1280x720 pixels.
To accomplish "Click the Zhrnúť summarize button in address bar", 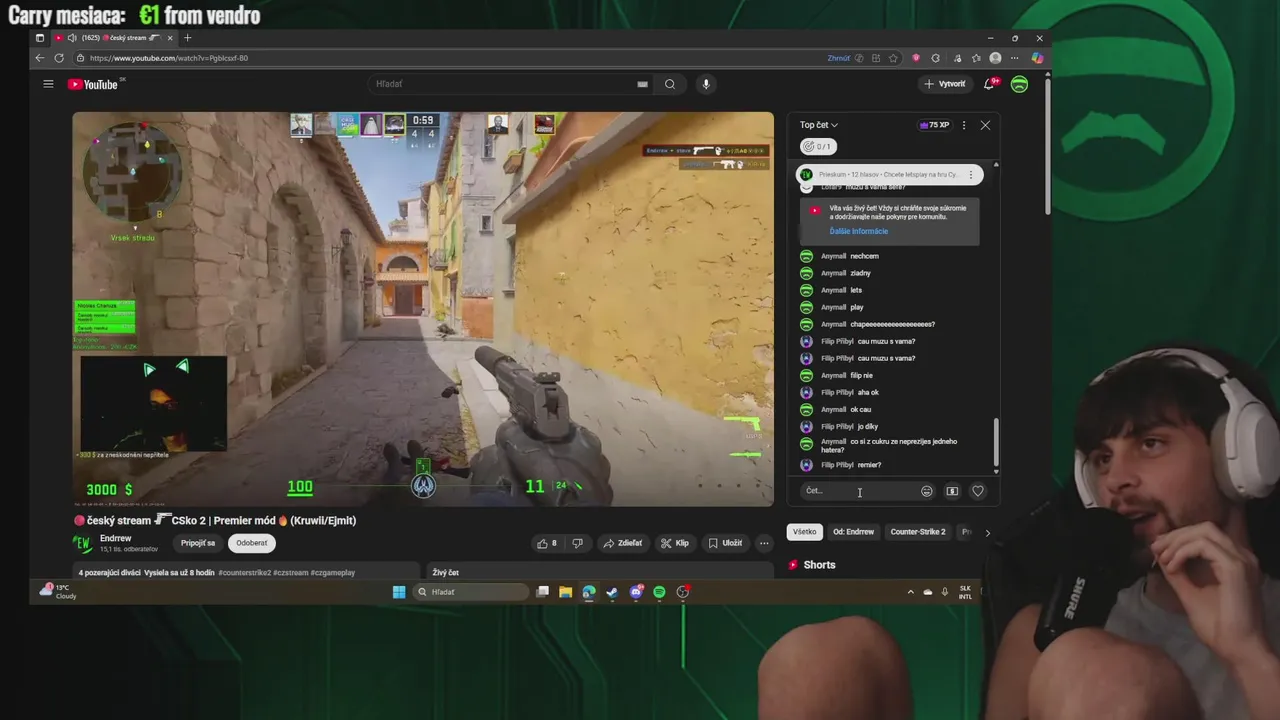I will tap(838, 58).
